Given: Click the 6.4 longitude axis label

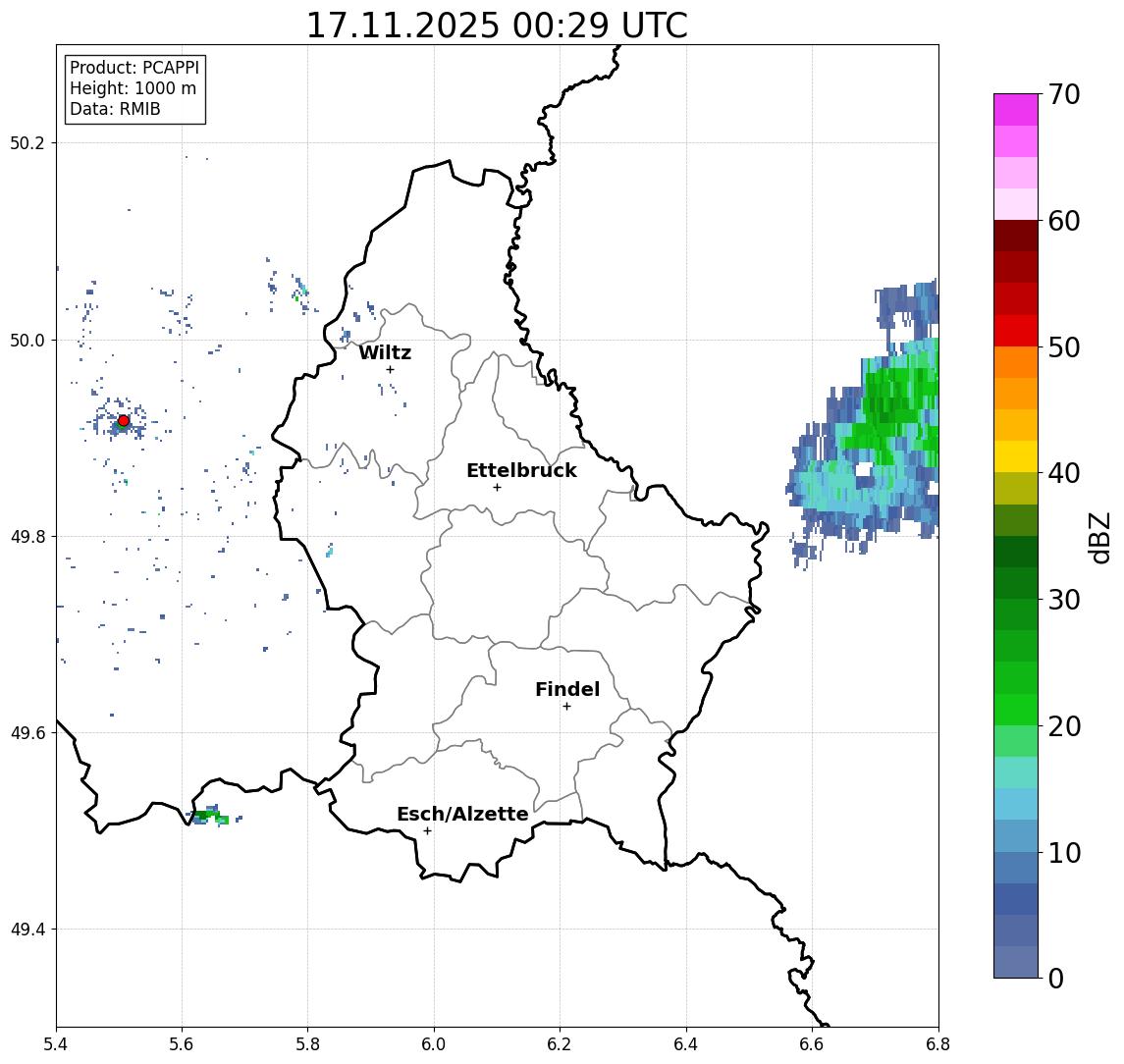Looking at the screenshot, I should coord(686,1044).
